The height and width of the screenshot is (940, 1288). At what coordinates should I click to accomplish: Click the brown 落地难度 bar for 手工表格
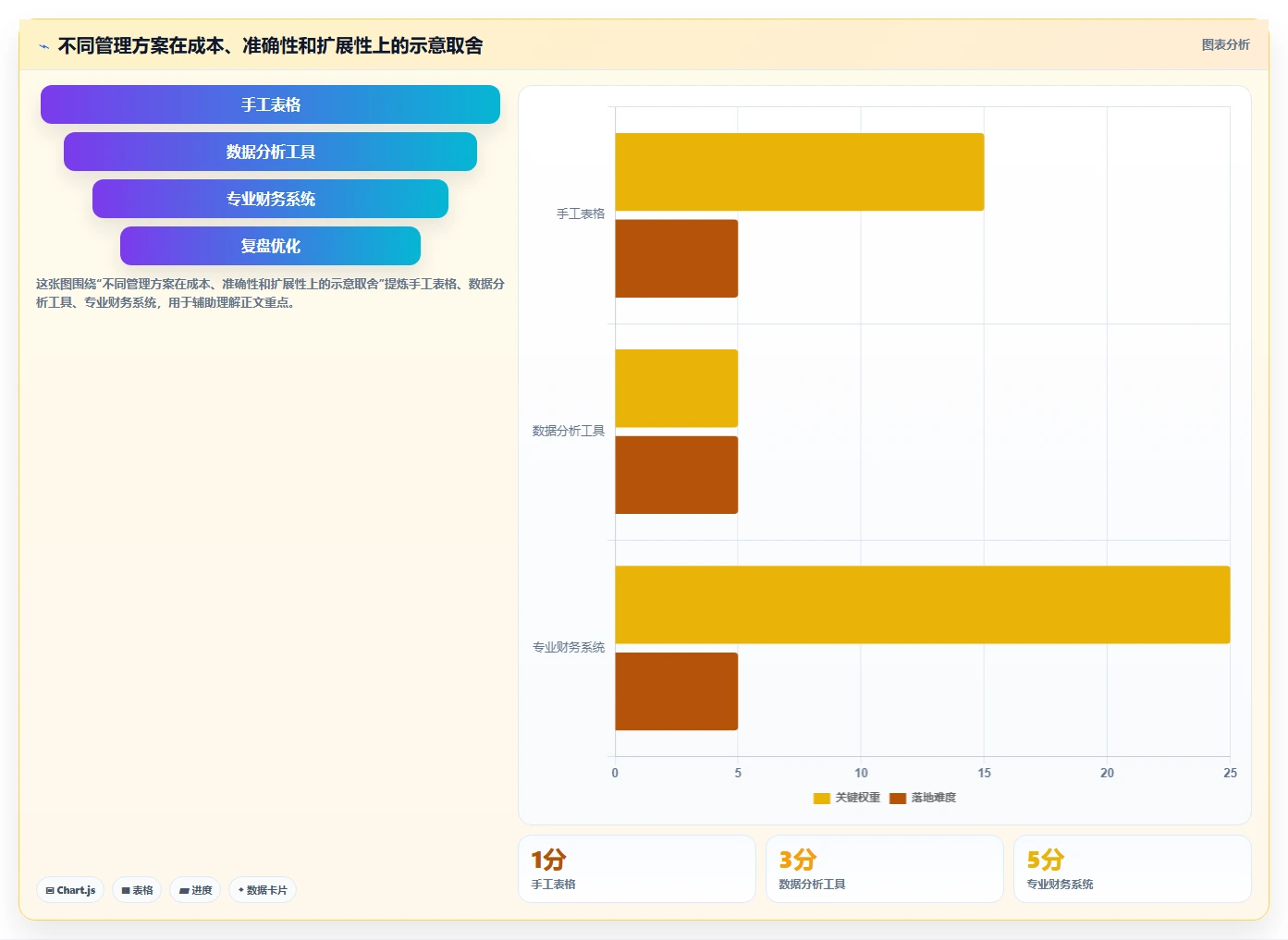click(x=677, y=259)
